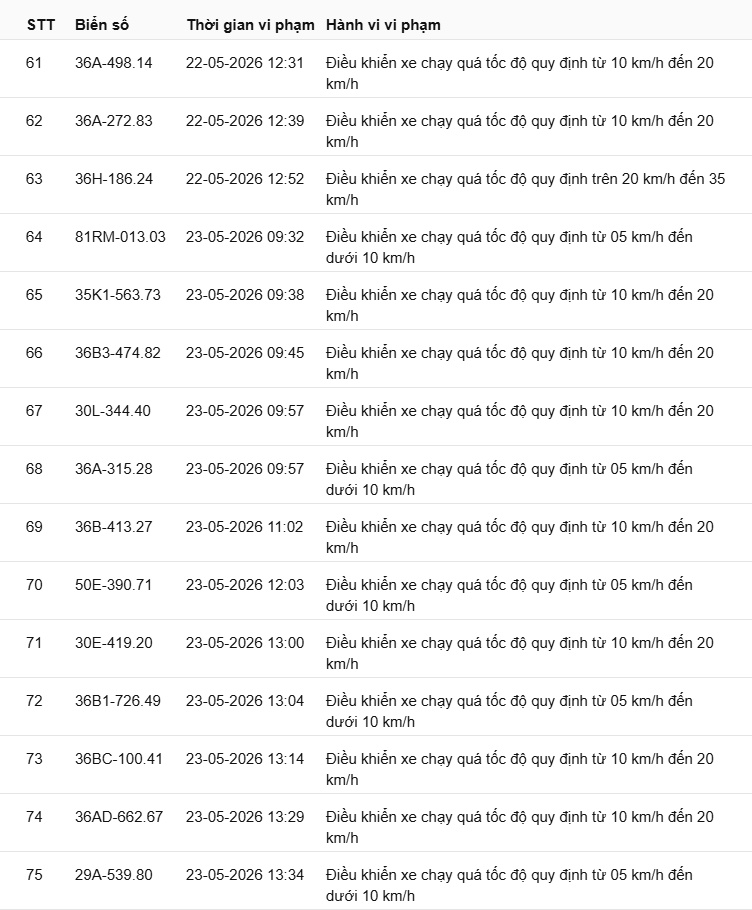Select license plate 36AD-662.67
This screenshot has height=910, width=752.
[x=119, y=817]
